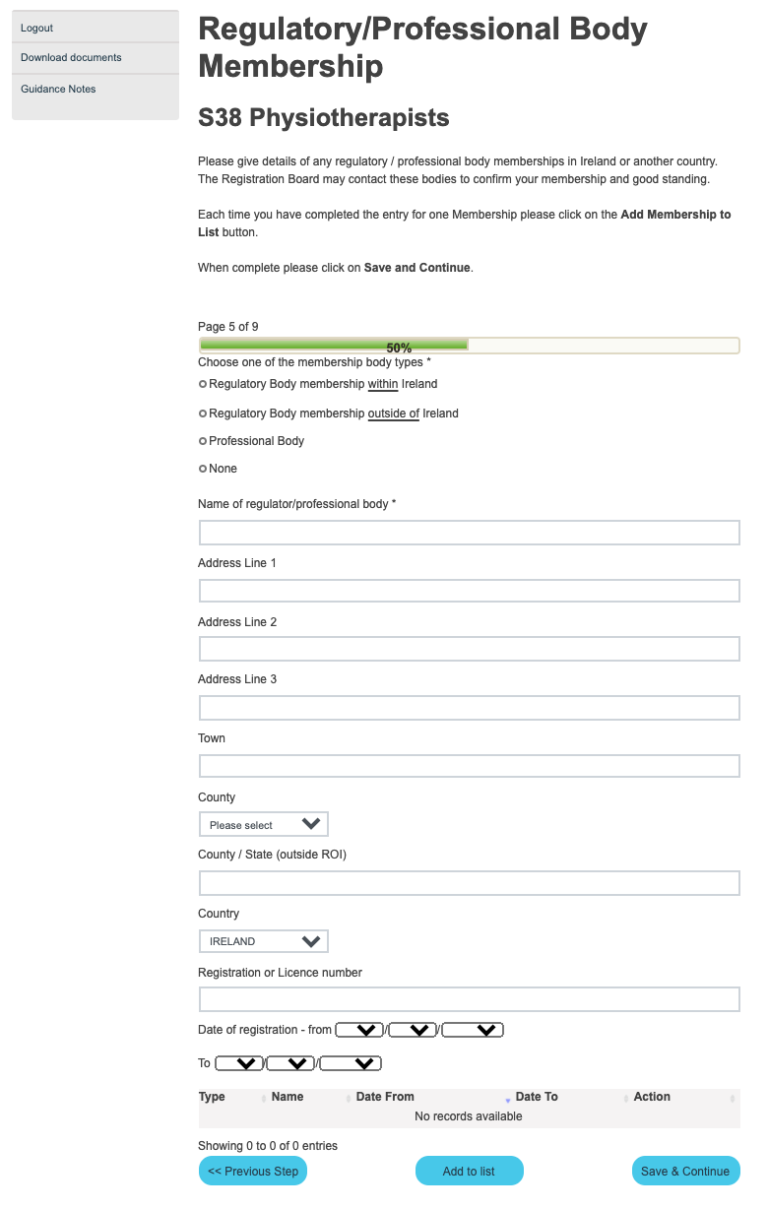The height and width of the screenshot is (1209, 768).
Task: Click Save & Continue button
Action: tap(685, 1171)
